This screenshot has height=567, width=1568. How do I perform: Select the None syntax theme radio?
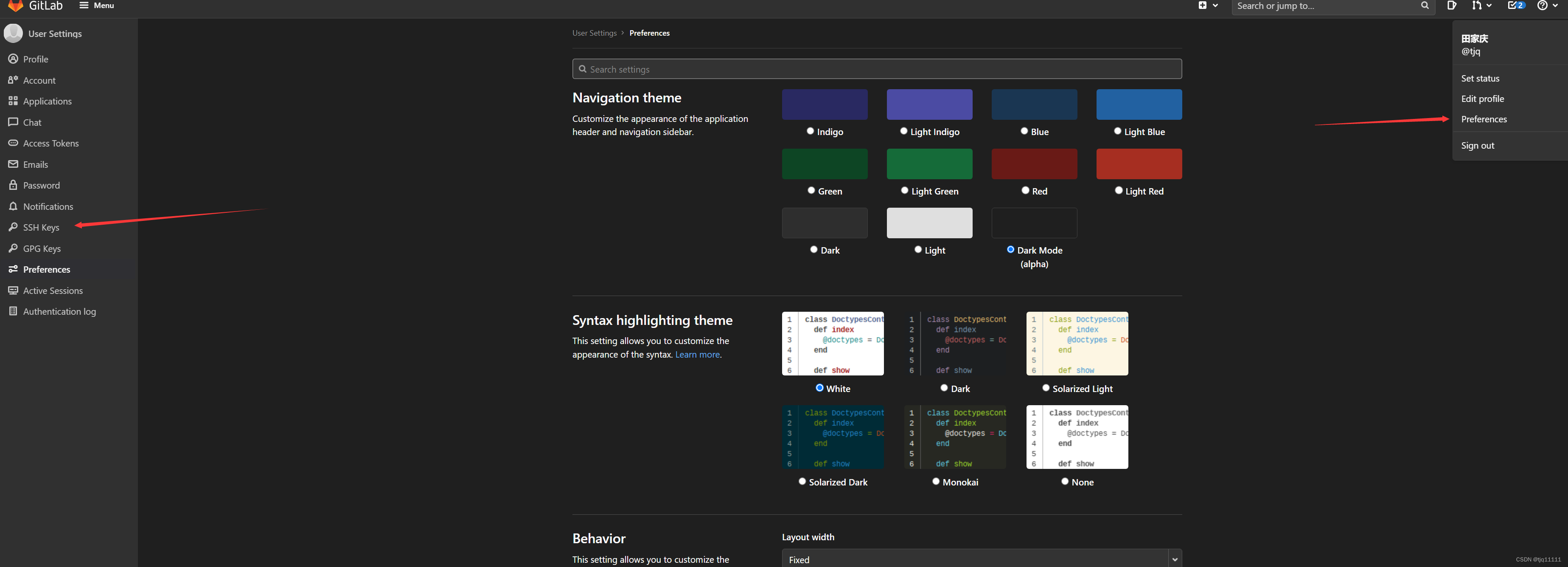1065,481
